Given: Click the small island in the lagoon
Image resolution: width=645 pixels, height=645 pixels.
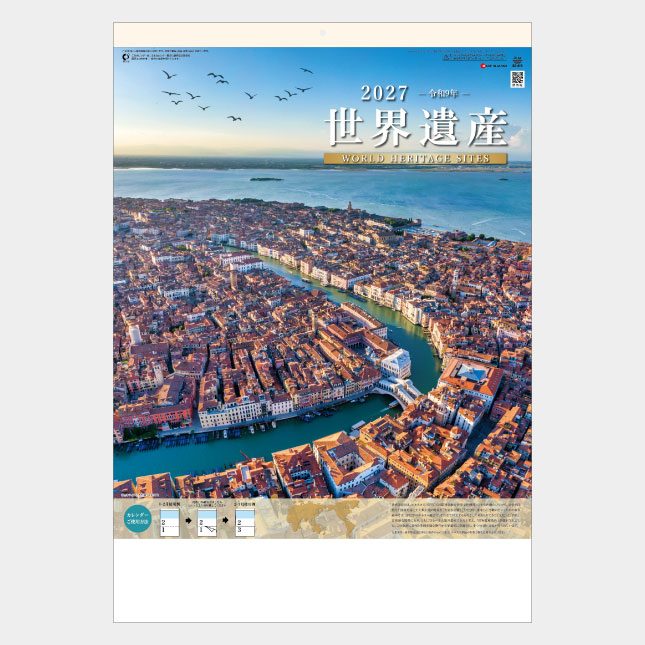Looking at the screenshot, I should click(266, 179).
